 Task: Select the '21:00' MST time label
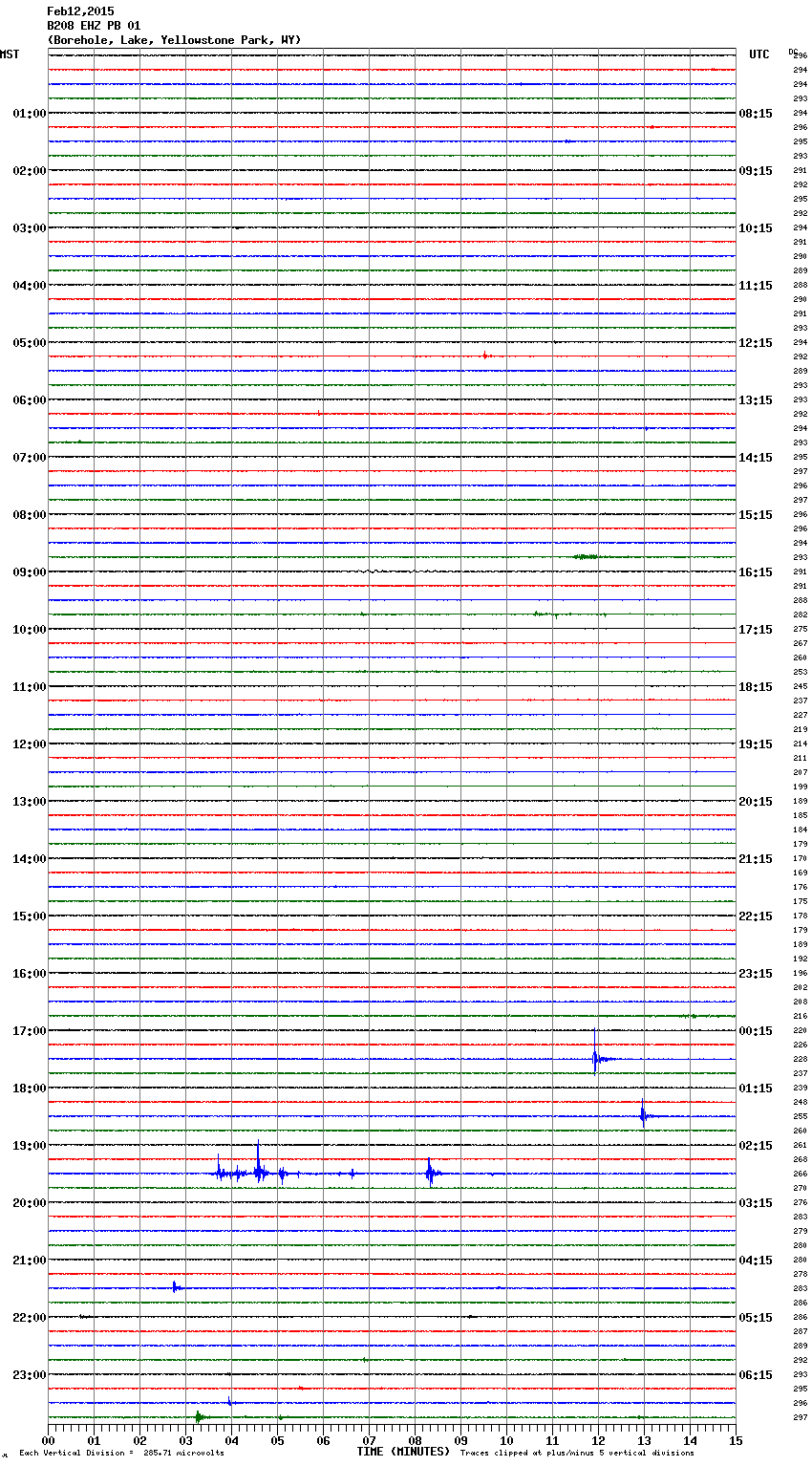pyautogui.click(x=30, y=1261)
